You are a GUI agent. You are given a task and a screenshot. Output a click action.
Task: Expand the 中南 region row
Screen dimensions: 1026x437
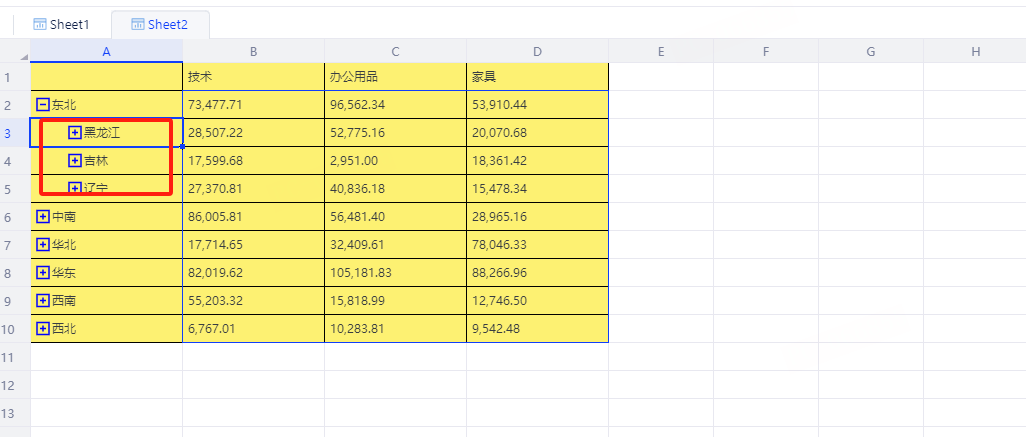pyautogui.click(x=42, y=216)
